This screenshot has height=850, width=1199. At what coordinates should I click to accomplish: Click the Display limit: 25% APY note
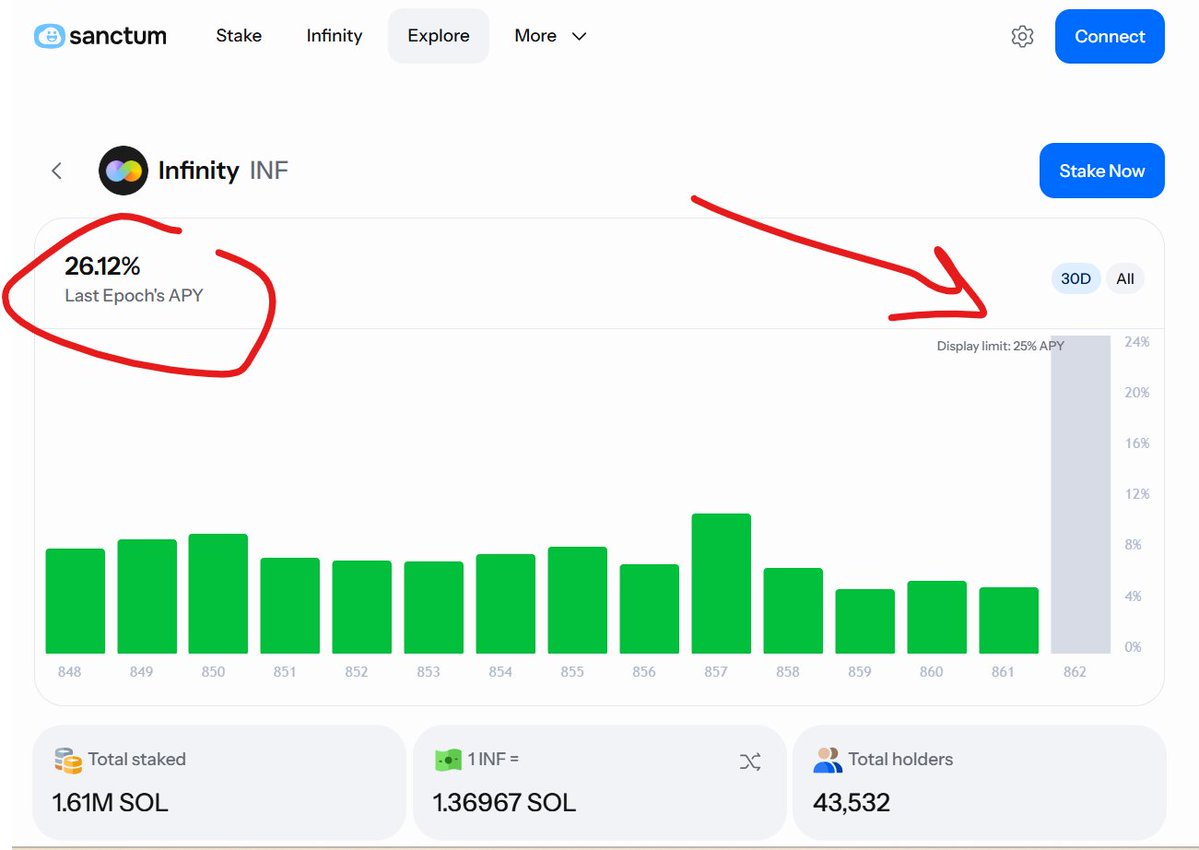[1000, 346]
